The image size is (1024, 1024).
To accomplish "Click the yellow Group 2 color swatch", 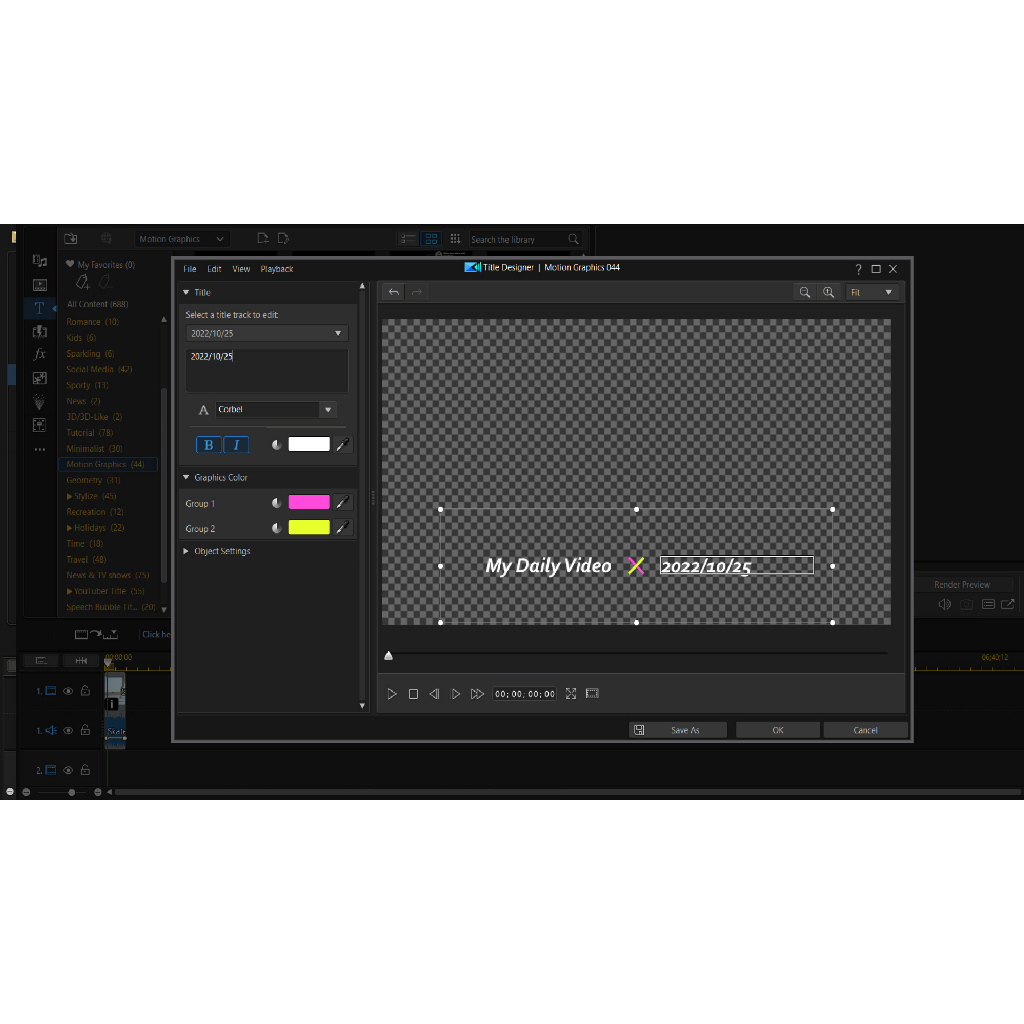I will (x=309, y=528).
